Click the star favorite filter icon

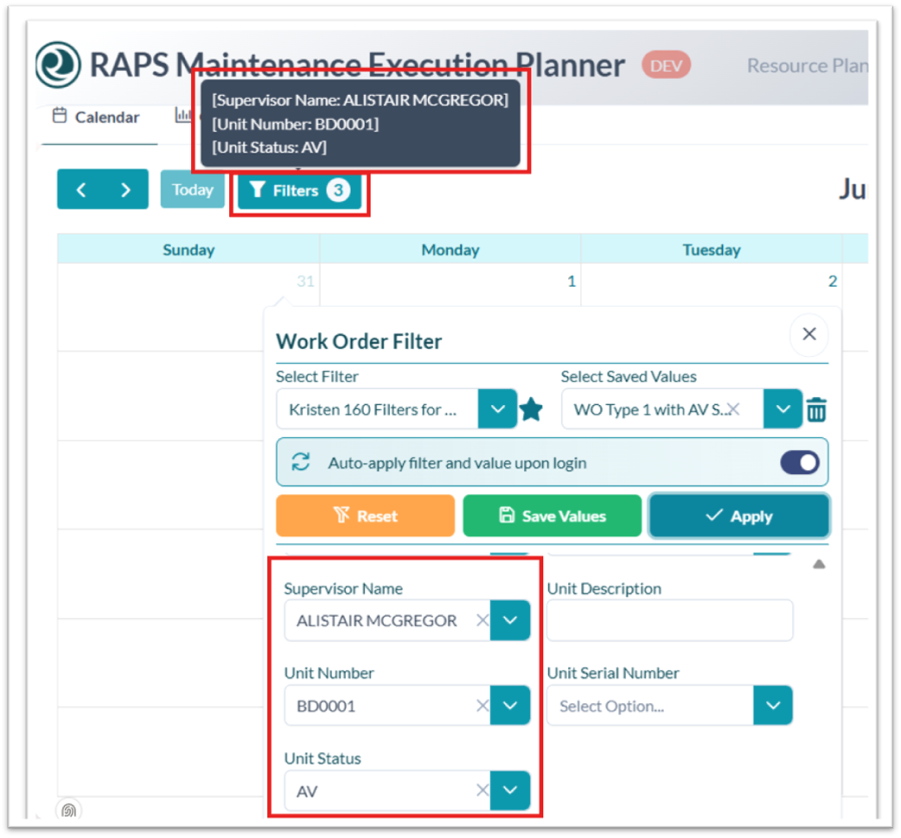click(x=531, y=409)
